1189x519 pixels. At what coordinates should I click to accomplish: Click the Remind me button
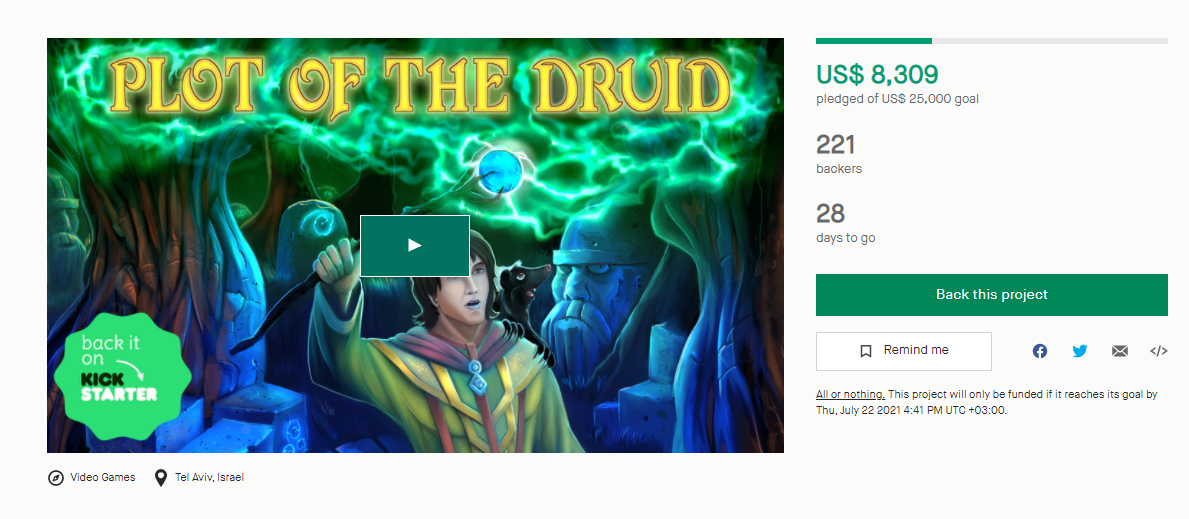903,351
